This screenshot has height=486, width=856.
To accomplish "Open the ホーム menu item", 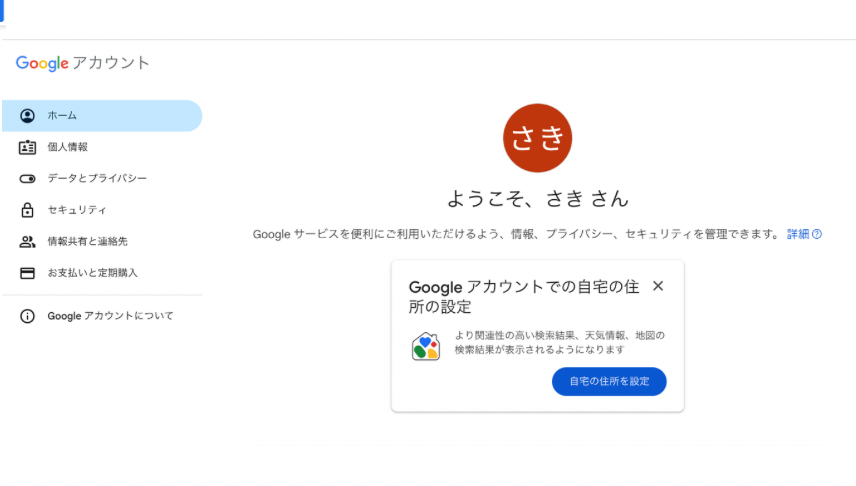I will tap(102, 116).
